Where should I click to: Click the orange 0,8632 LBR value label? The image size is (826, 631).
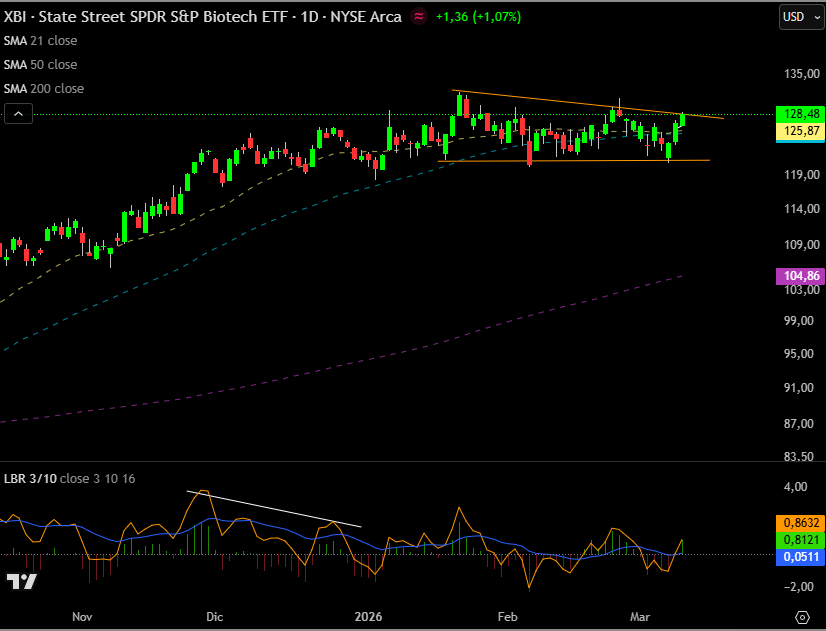(798, 522)
